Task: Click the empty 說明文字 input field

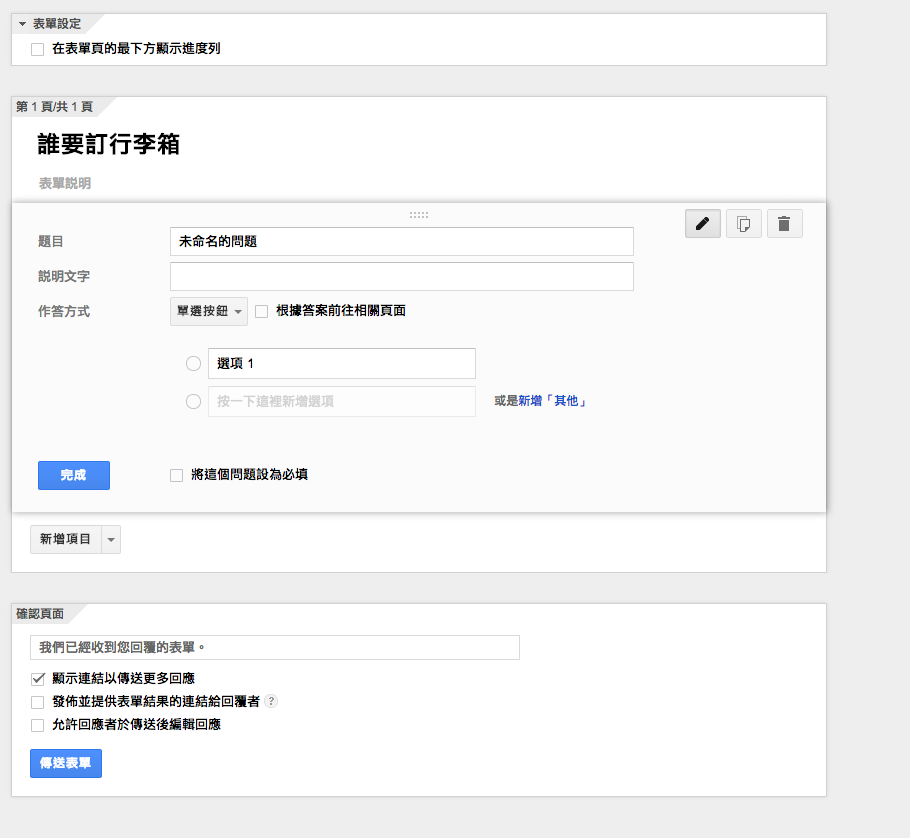Action: (x=402, y=276)
